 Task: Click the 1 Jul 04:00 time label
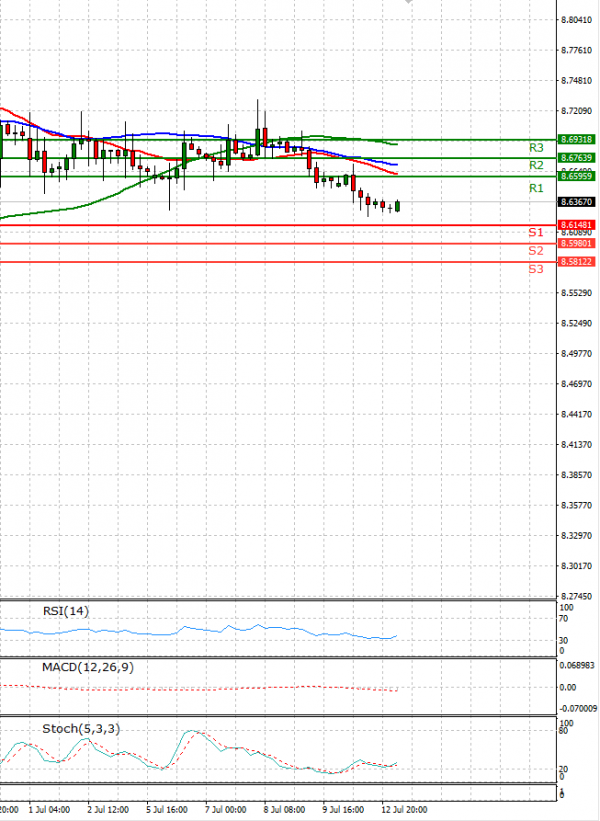(49, 809)
